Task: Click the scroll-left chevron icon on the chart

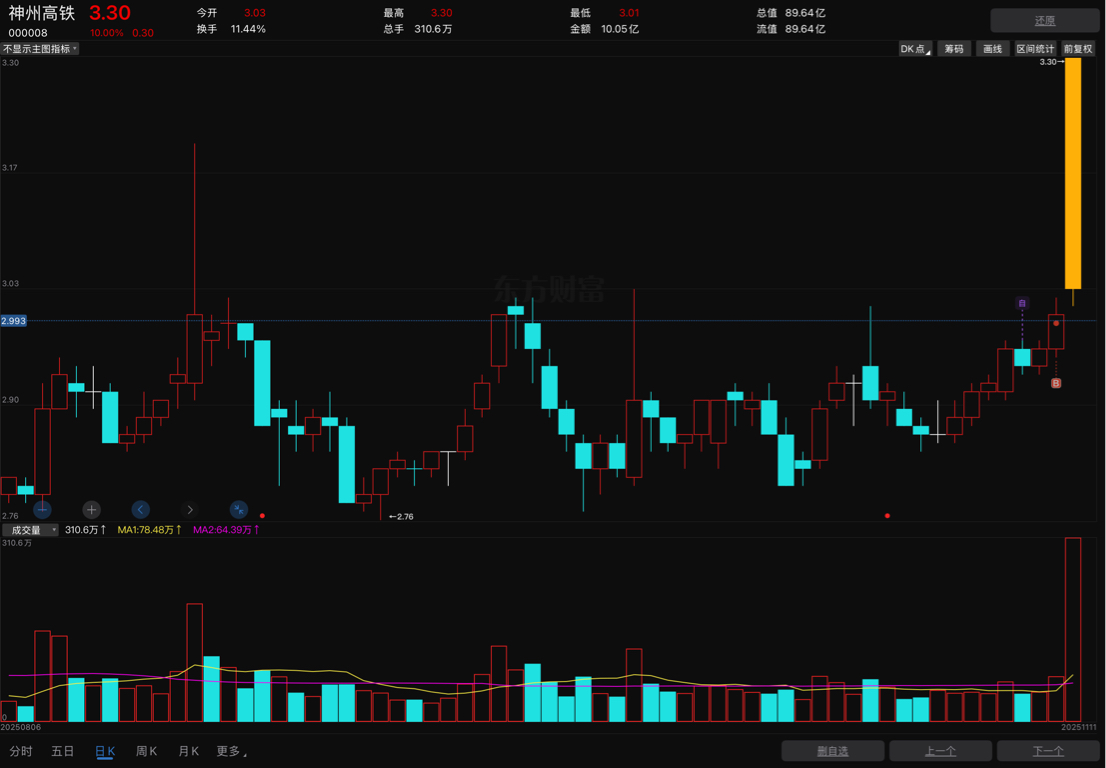Action: 140,509
